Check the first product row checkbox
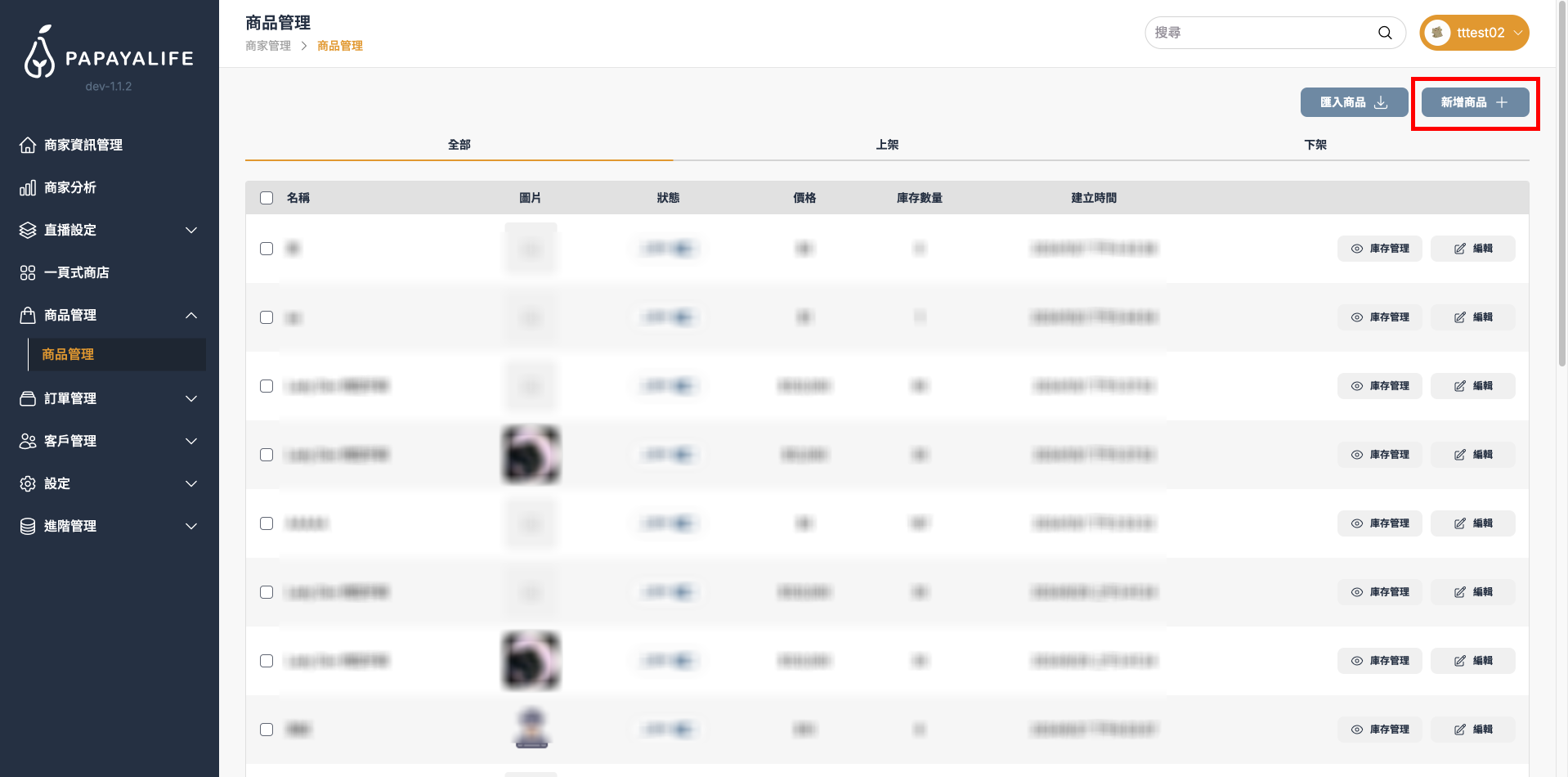1568x777 pixels. point(267,249)
